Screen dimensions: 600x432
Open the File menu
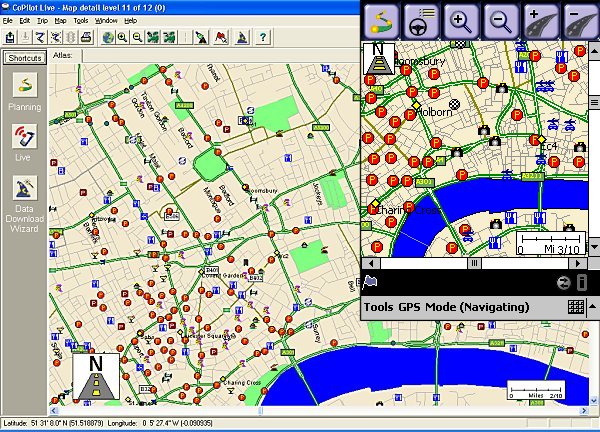(8, 21)
